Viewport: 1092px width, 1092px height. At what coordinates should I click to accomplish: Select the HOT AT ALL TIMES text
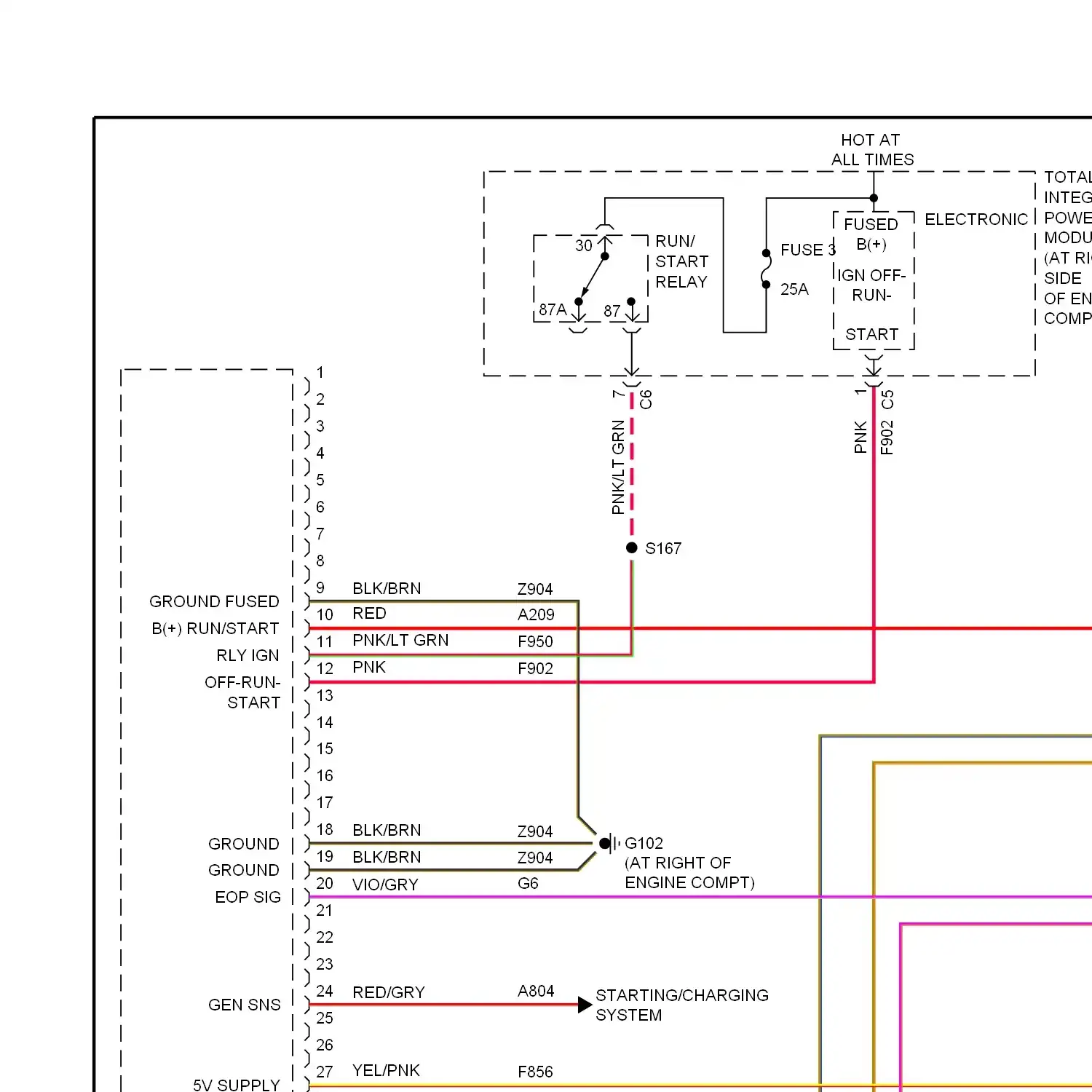[x=872, y=150]
